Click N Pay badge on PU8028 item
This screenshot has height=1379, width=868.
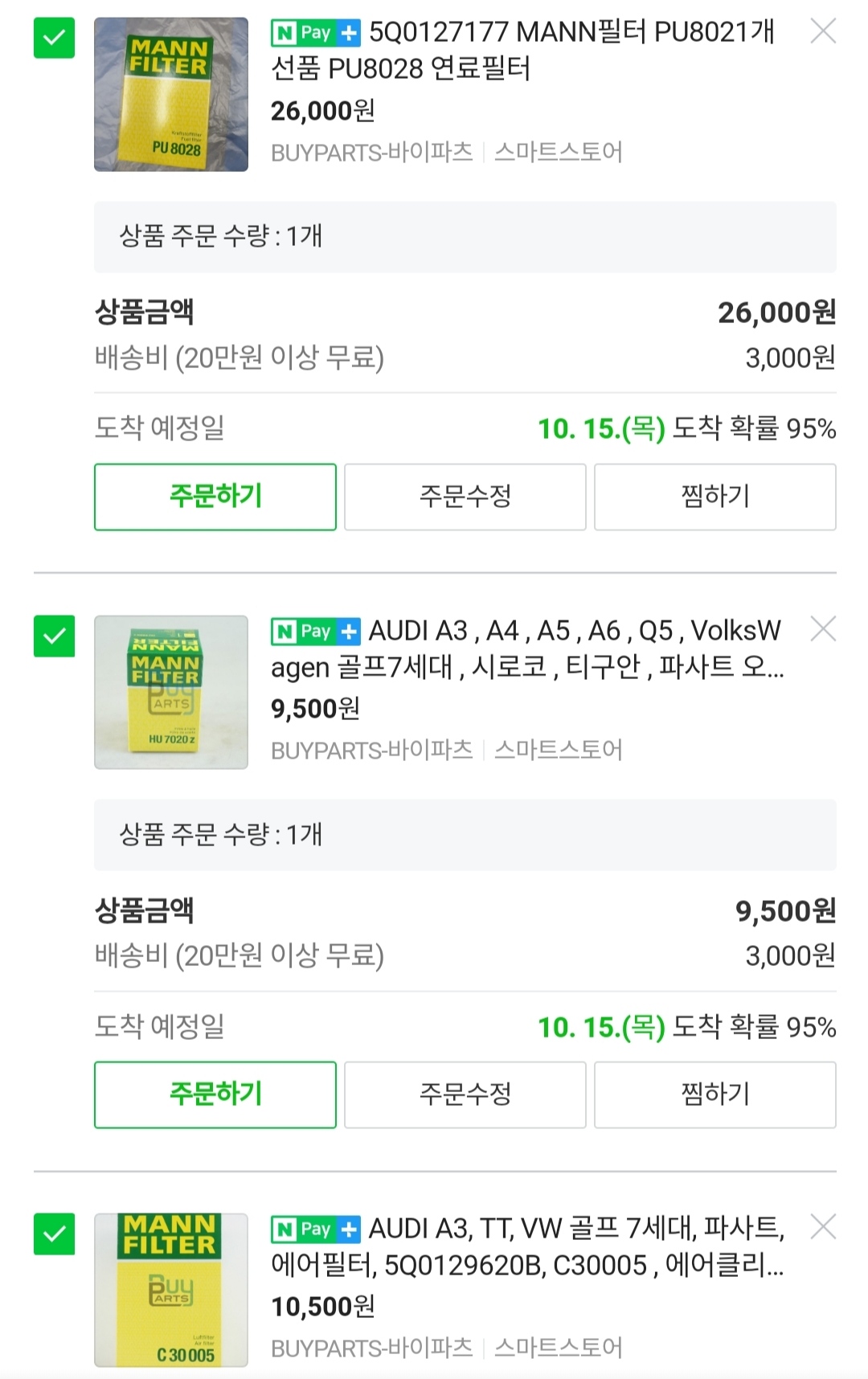coord(316,33)
